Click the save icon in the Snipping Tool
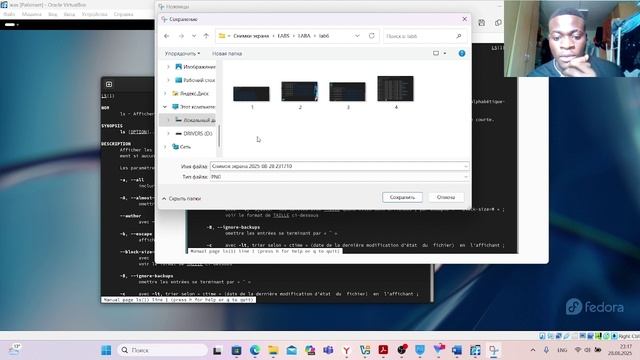The width and height of the screenshot is (640, 360). coord(482,23)
